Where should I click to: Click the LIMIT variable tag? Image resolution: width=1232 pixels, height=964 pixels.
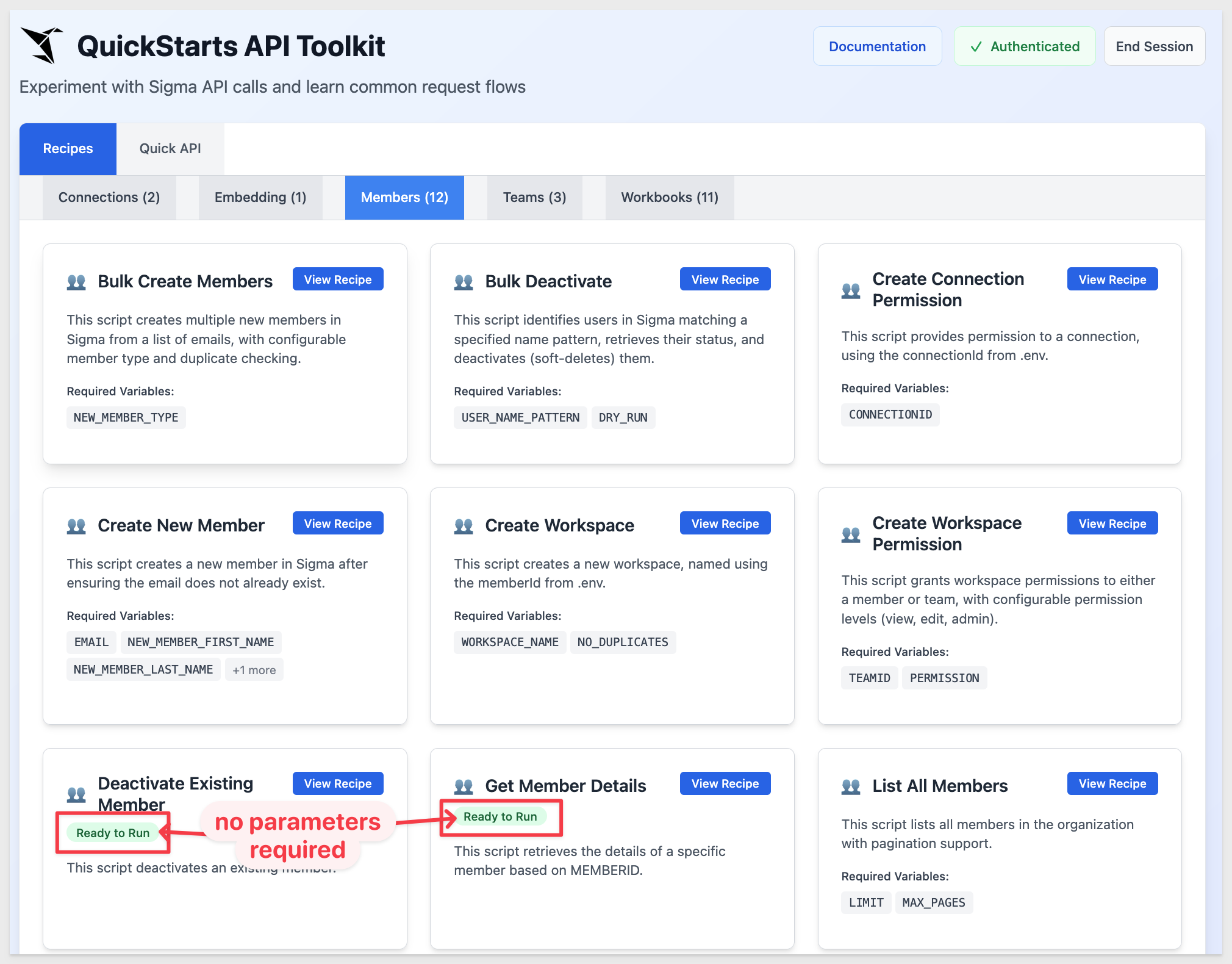tap(866, 903)
